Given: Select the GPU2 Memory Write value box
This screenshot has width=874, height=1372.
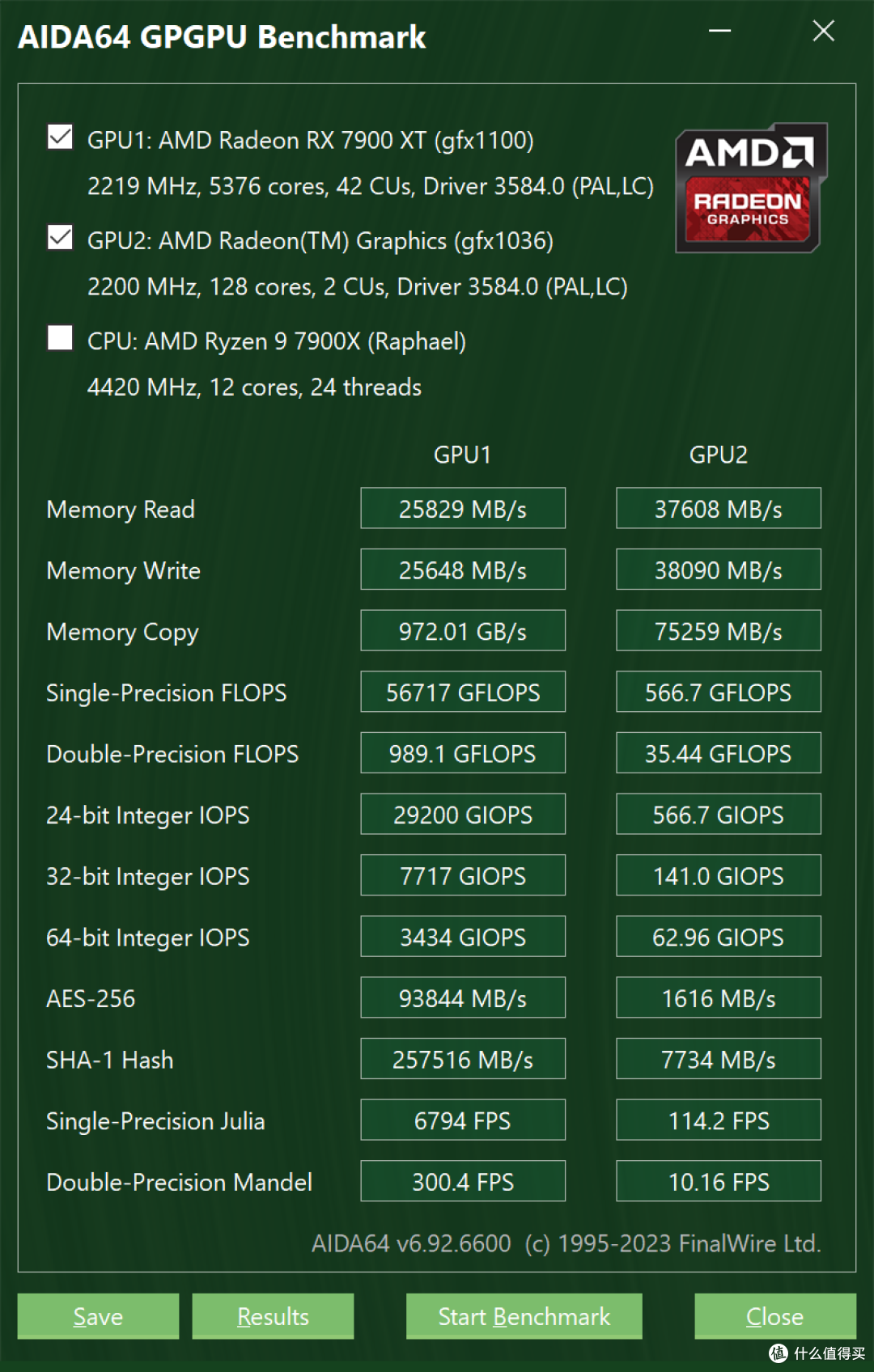Looking at the screenshot, I should (718, 570).
